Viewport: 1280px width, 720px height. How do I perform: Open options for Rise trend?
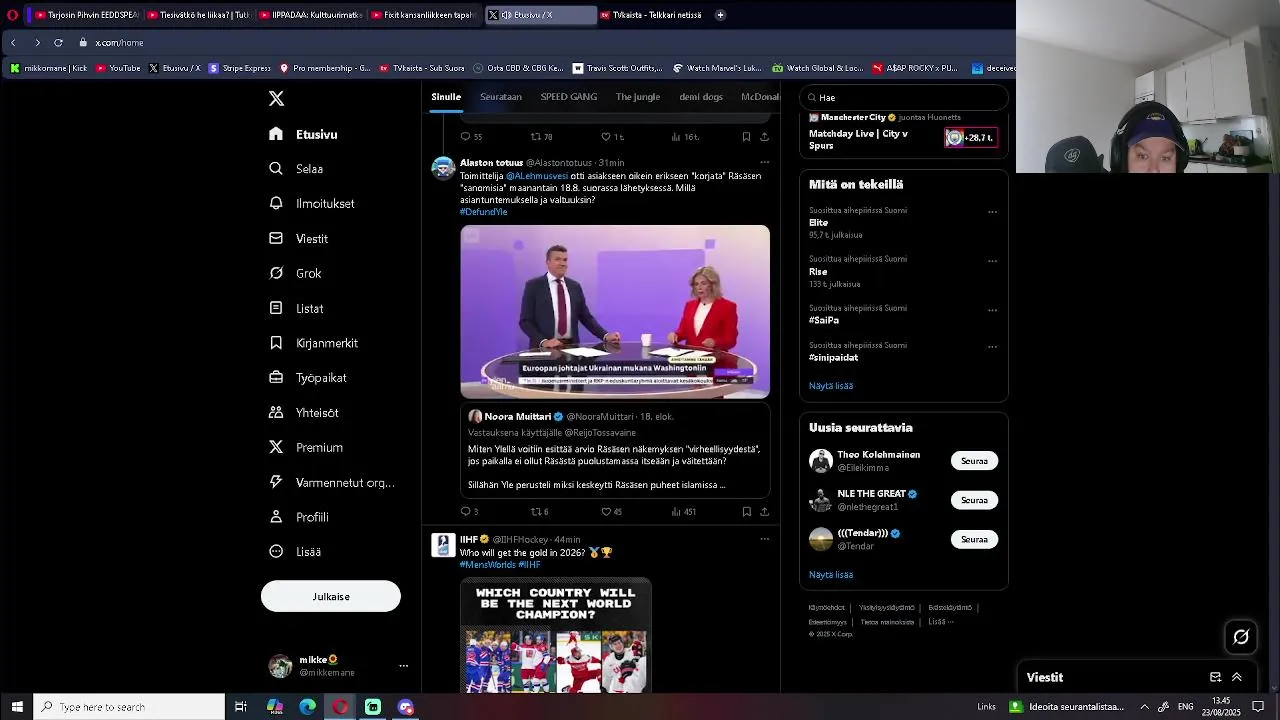click(x=992, y=261)
